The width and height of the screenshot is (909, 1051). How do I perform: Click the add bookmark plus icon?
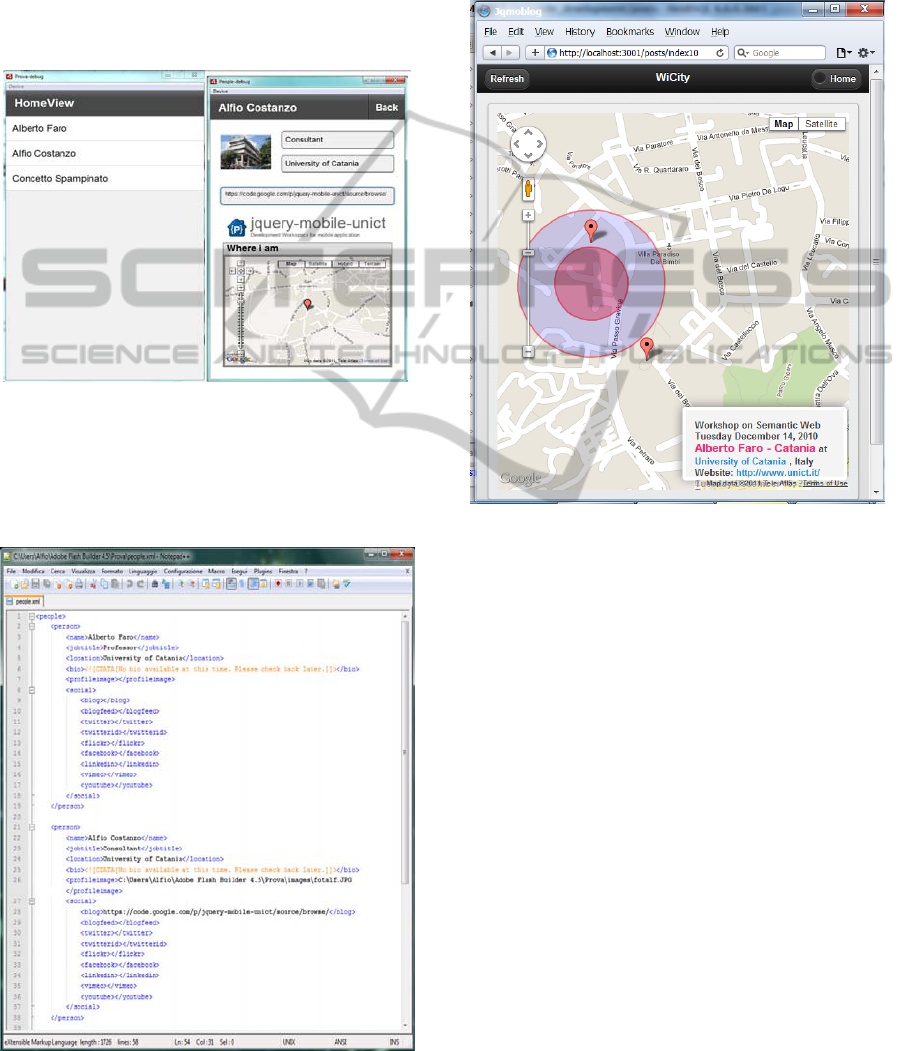(535, 52)
